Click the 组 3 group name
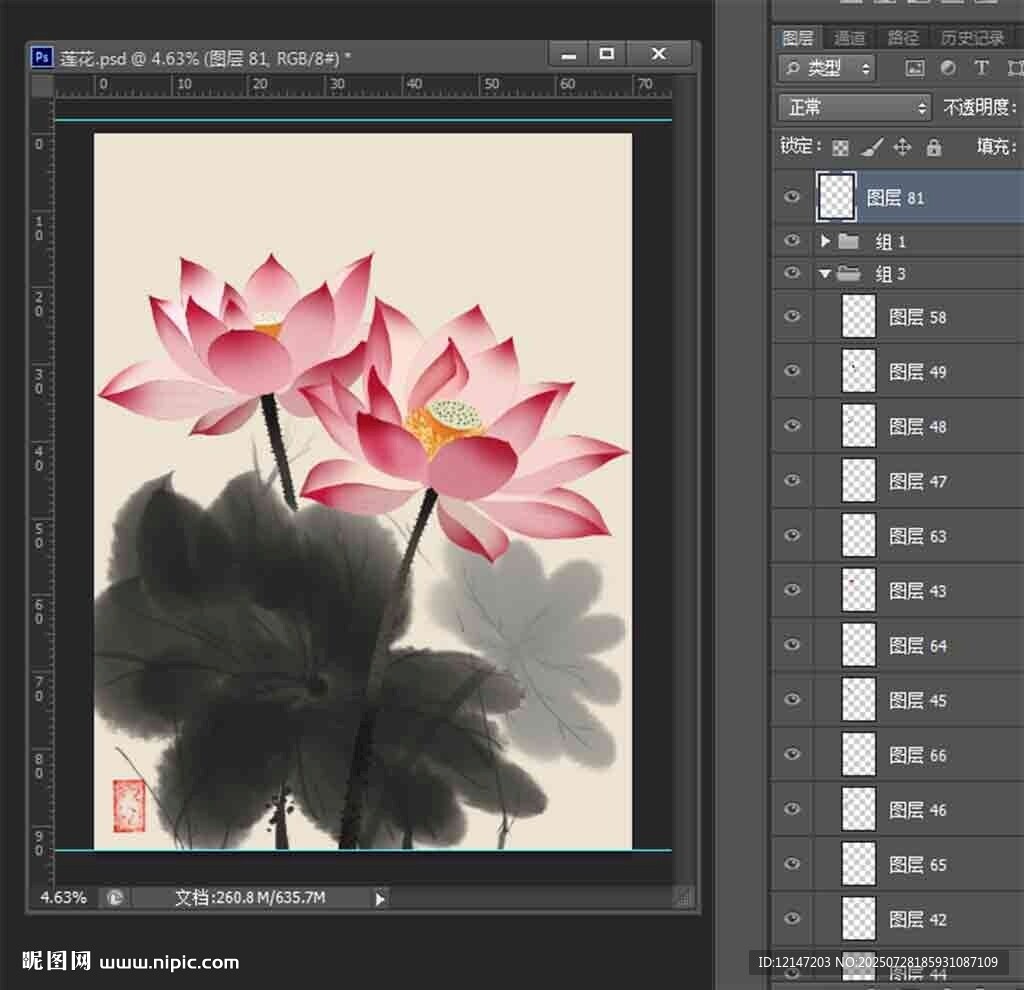The height and width of the screenshot is (990, 1024). pos(890,274)
